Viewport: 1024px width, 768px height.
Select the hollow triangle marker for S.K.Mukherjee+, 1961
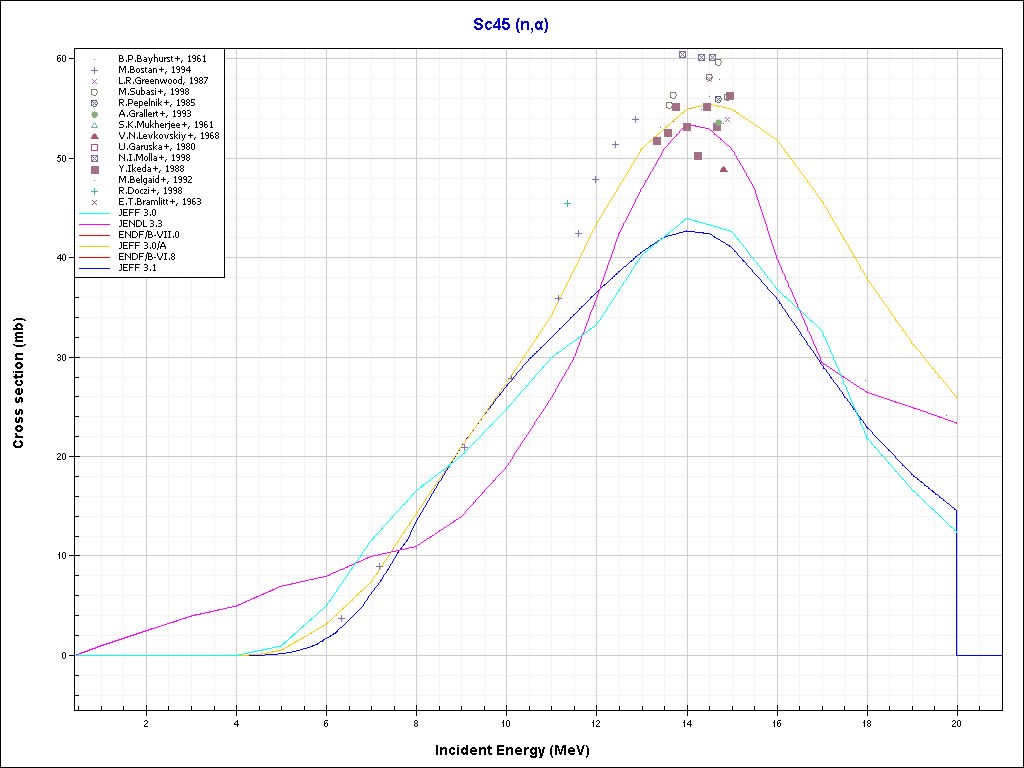point(94,125)
